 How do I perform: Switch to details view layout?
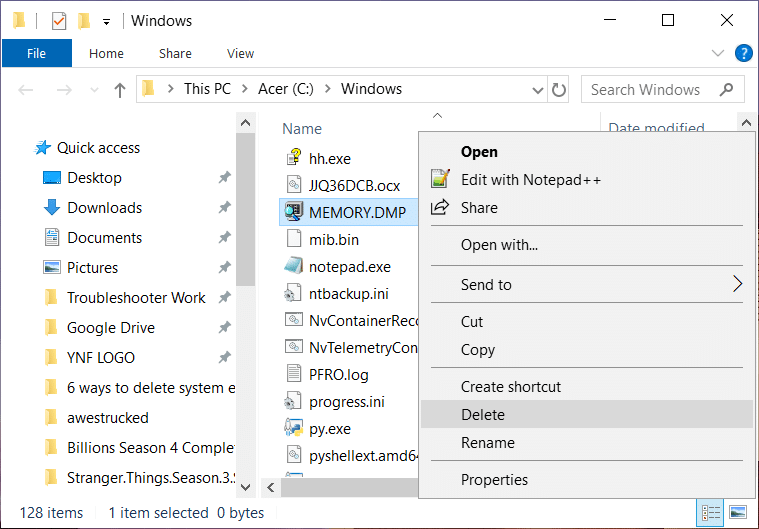711,512
